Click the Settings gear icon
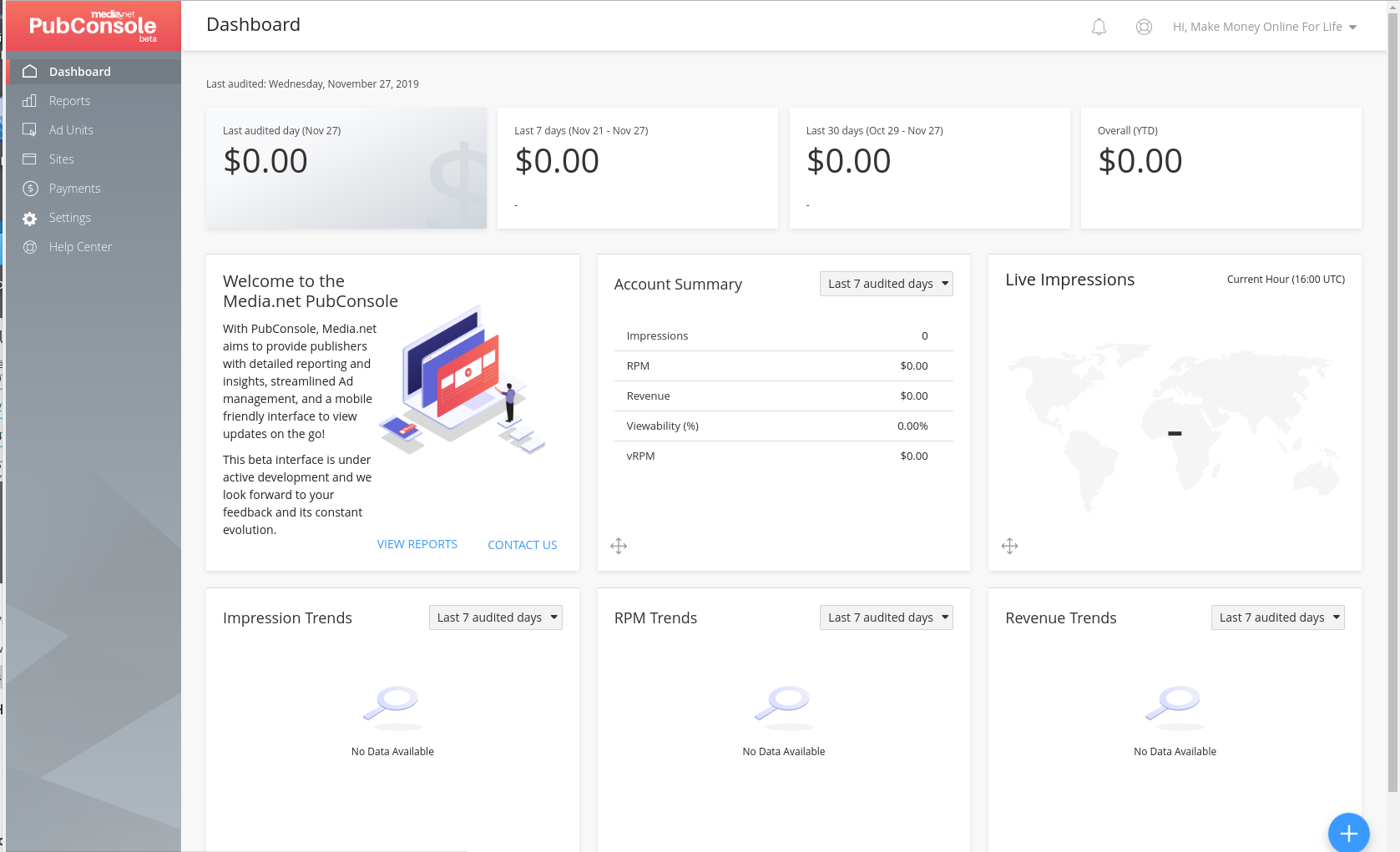The image size is (1400, 852). 30,218
